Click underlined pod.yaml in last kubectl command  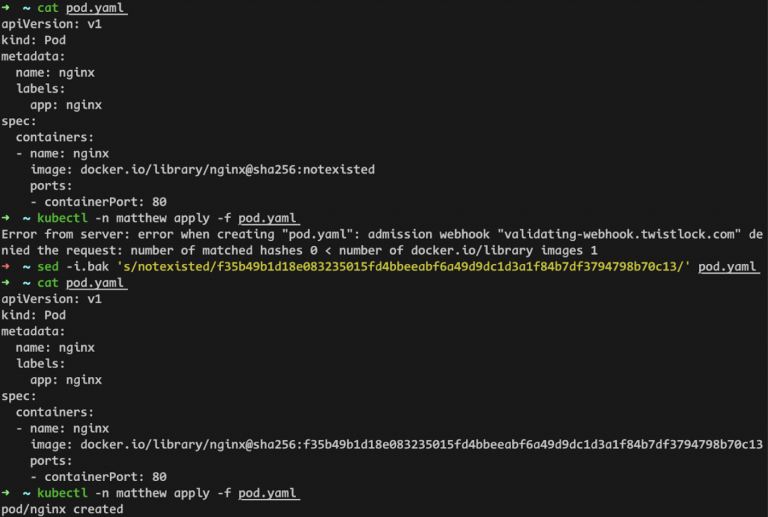coord(267,493)
